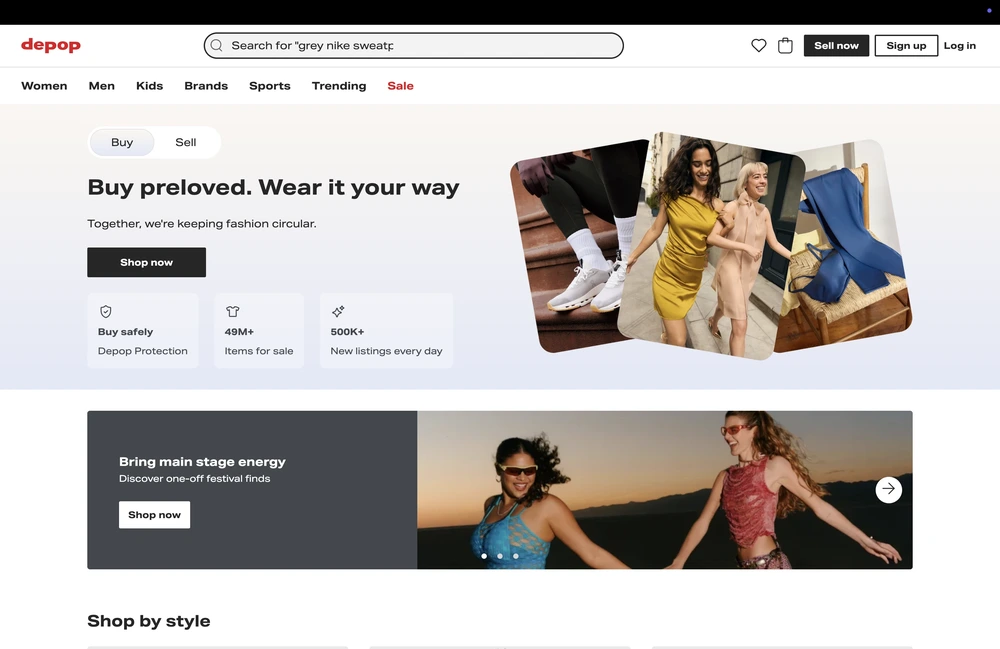The width and height of the screenshot is (1000, 649).
Task: Open the Trending navigation item
Action: [338, 86]
